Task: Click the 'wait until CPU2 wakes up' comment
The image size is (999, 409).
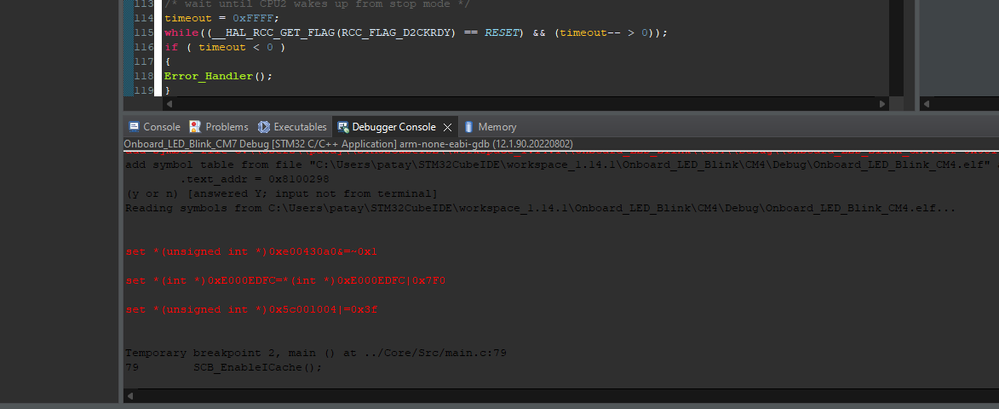Action: click(317, 4)
